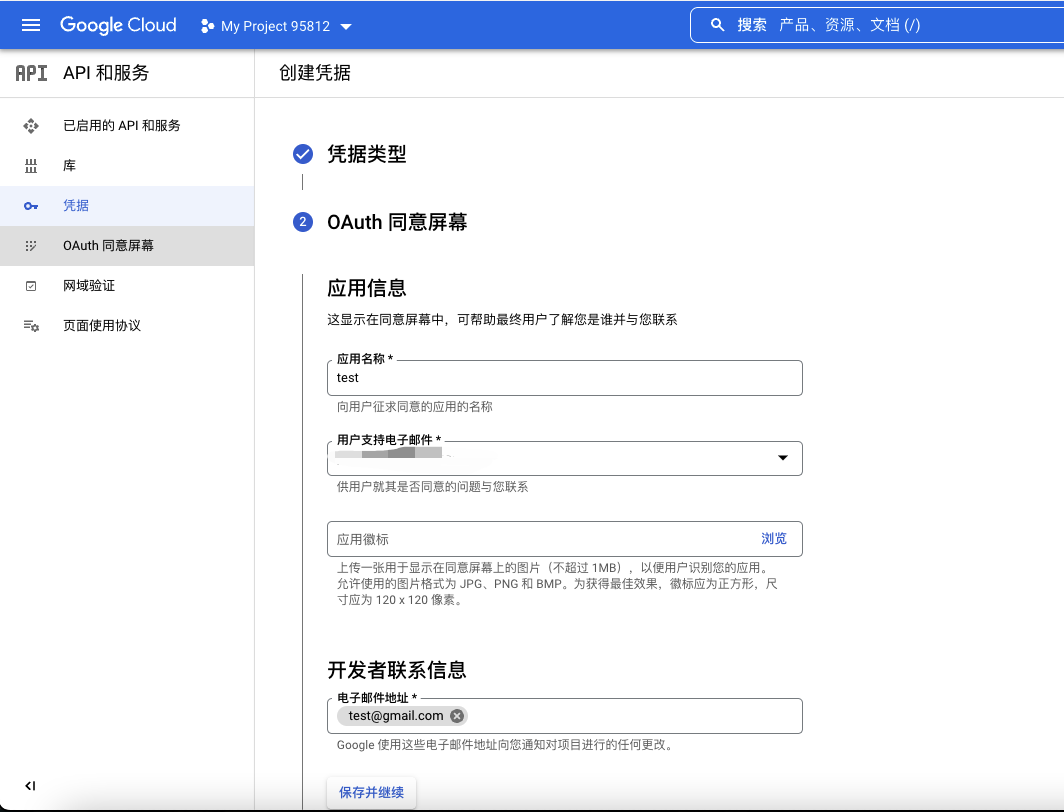Click the 应用名称 text field
The height and width of the screenshot is (812, 1064).
point(564,379)
